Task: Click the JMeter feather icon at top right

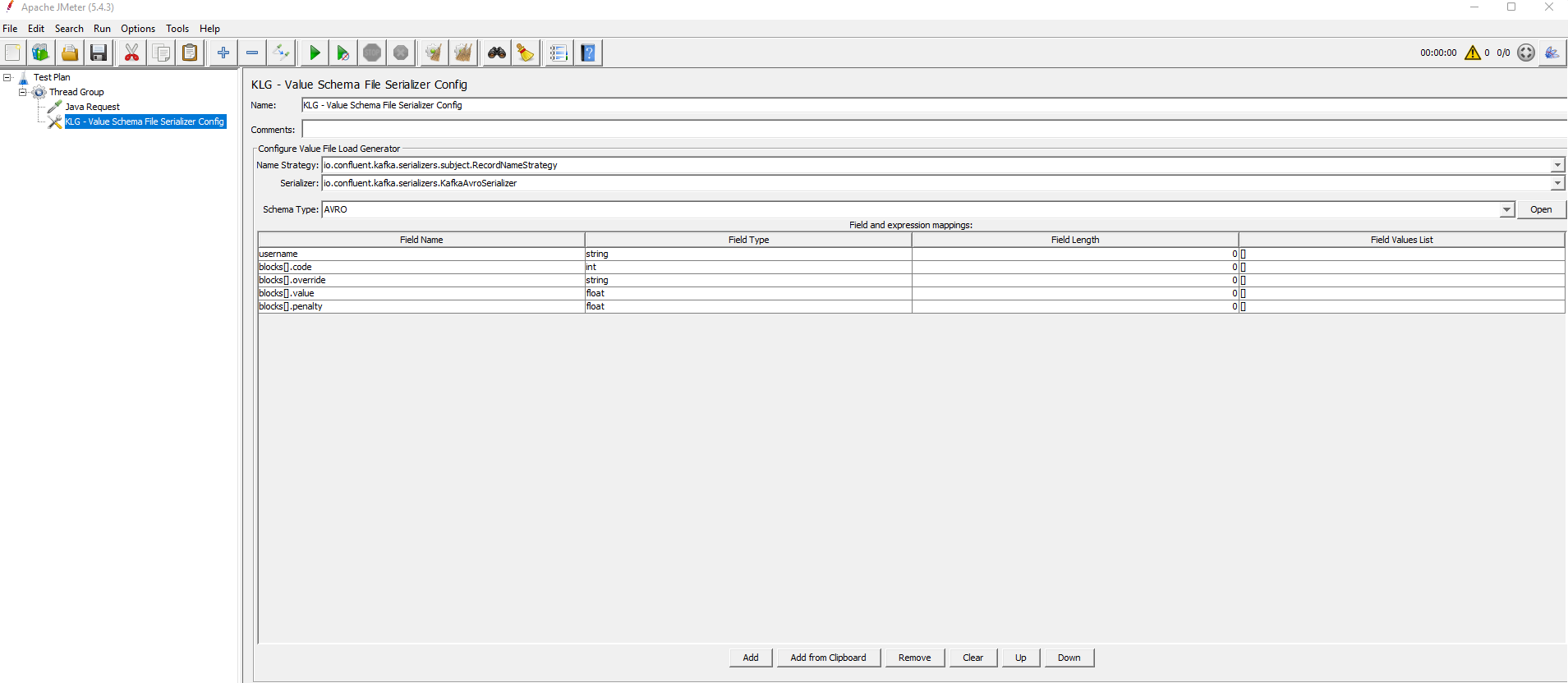Action: [x=1552, y=53]
